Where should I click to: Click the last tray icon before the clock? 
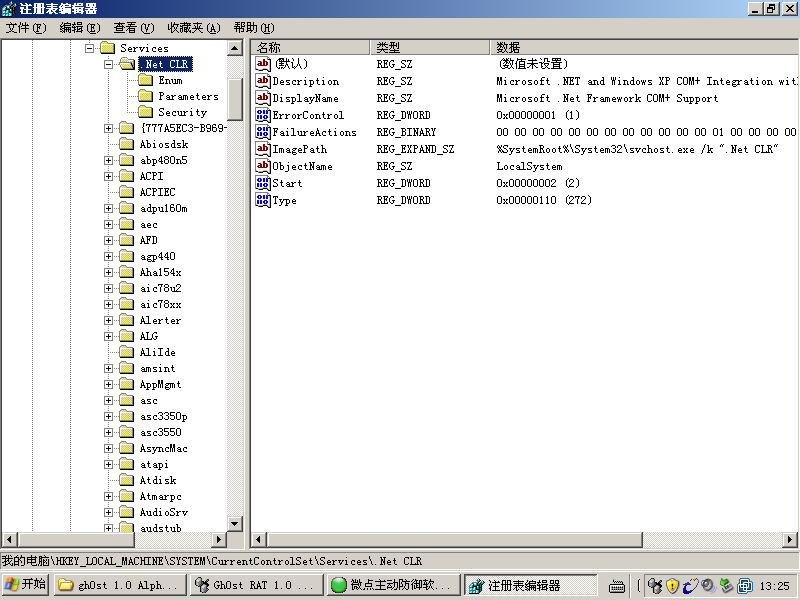(745, 586)
